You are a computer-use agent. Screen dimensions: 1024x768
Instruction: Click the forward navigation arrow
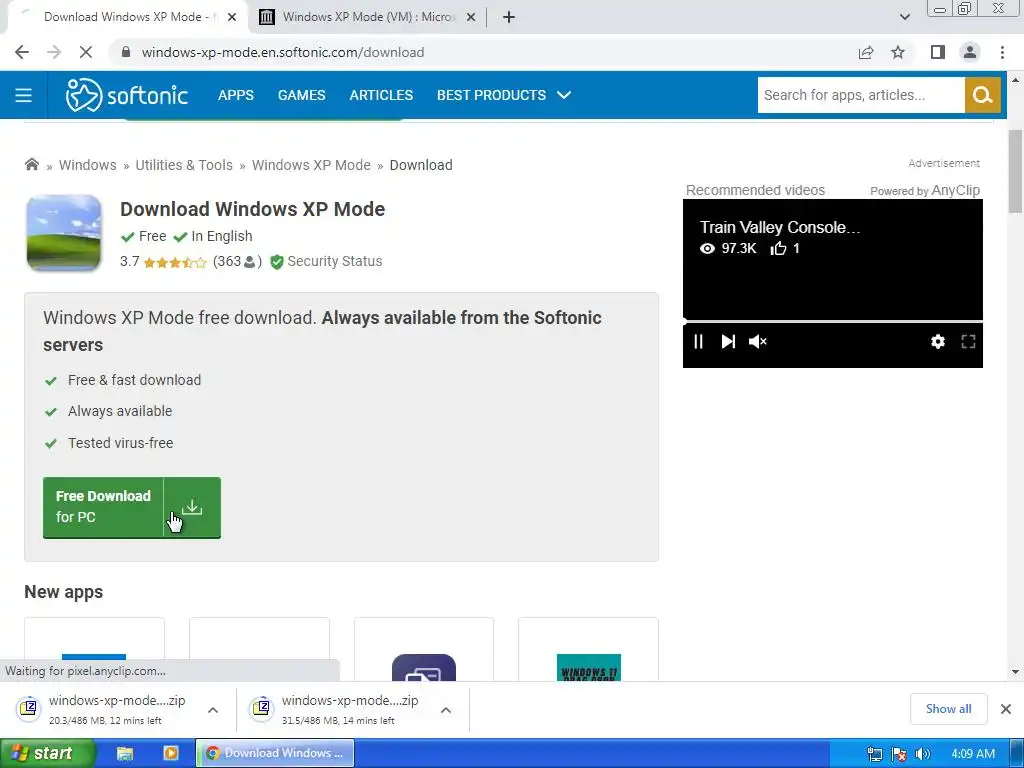[x=54, y=52]
